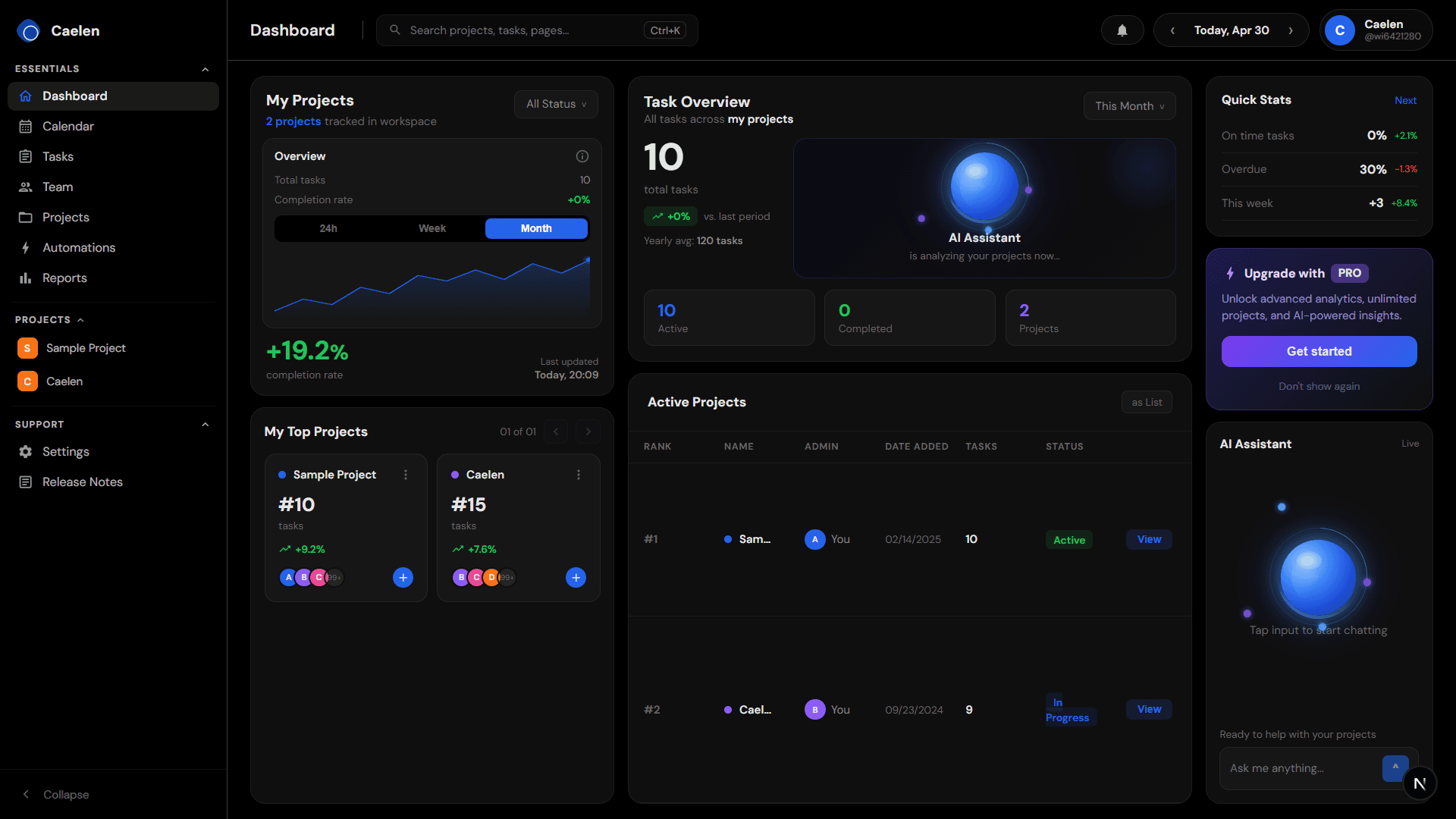Open the Sample Project card options menu
The height and width of the screenshot is (819, 1456).
pos(406,475)
